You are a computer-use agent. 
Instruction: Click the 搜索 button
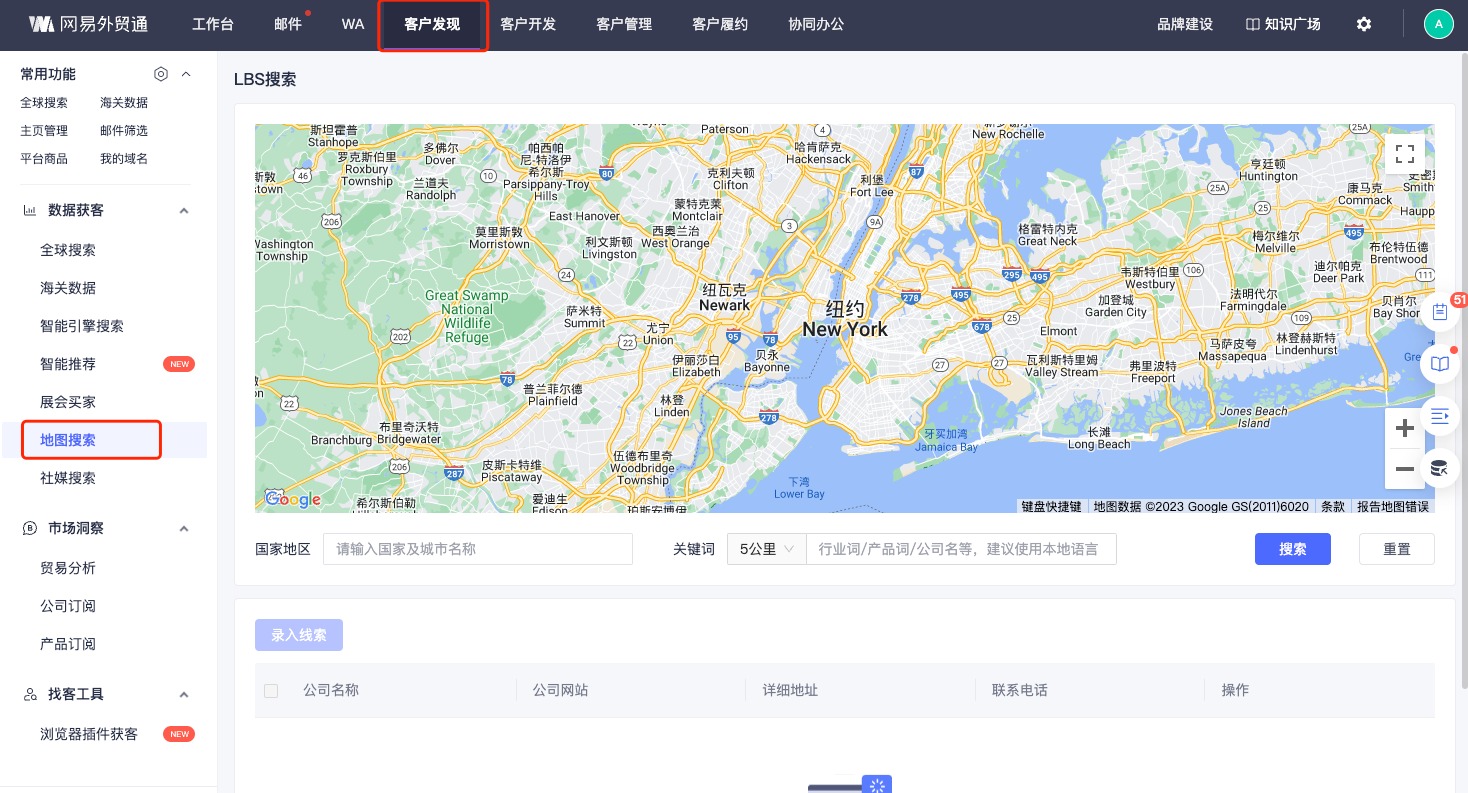[1292, 549]
